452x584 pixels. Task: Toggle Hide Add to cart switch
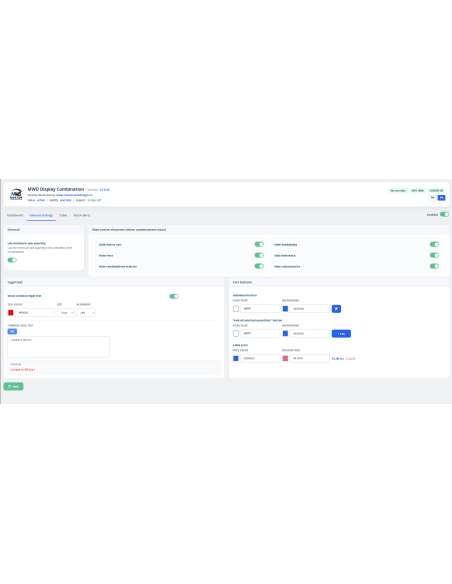click(x=259, y=244)
